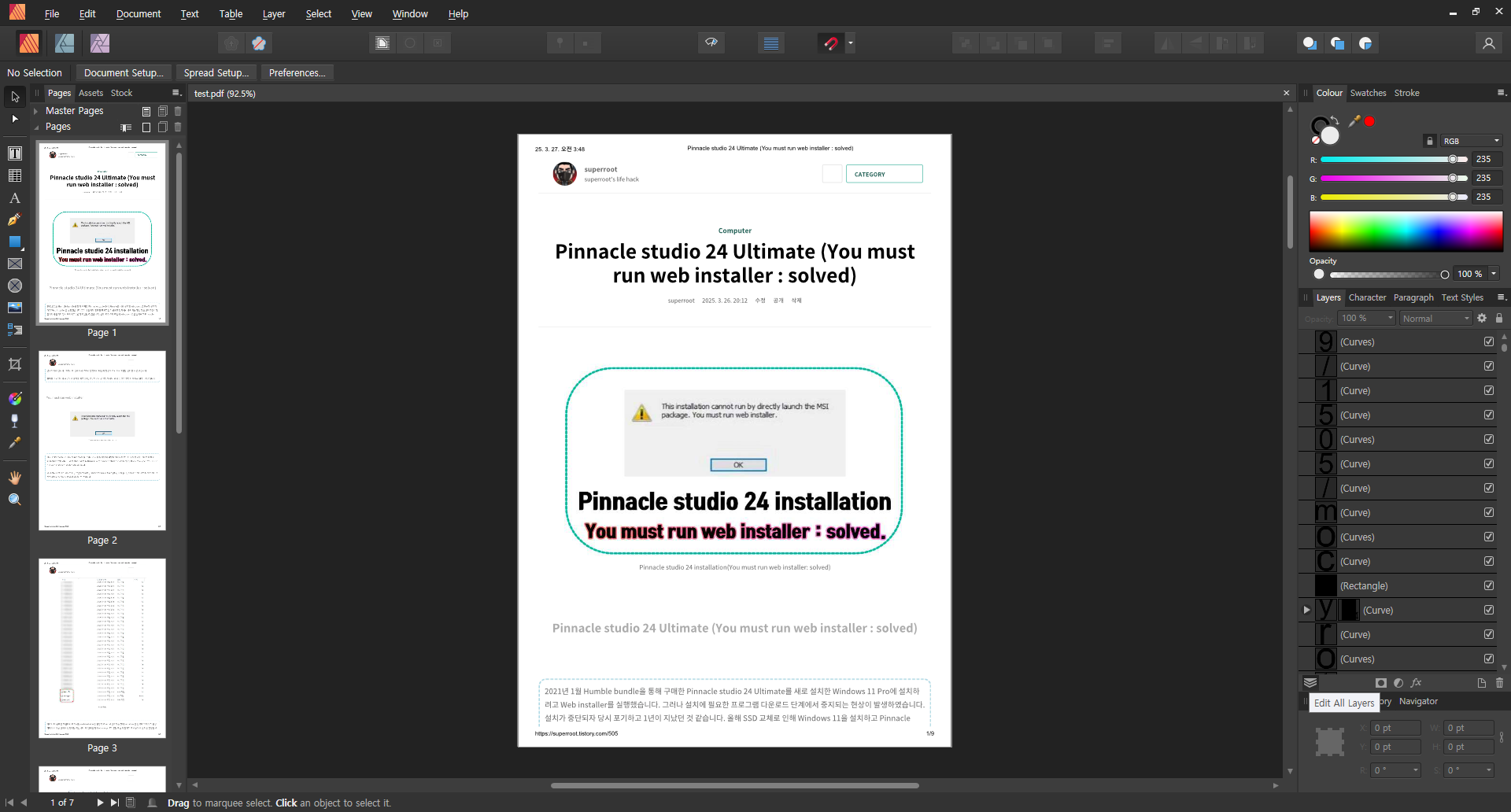This screenshot has width=1511, height=812.
Task: Select the Node tool
Action: tap(15, 119)
